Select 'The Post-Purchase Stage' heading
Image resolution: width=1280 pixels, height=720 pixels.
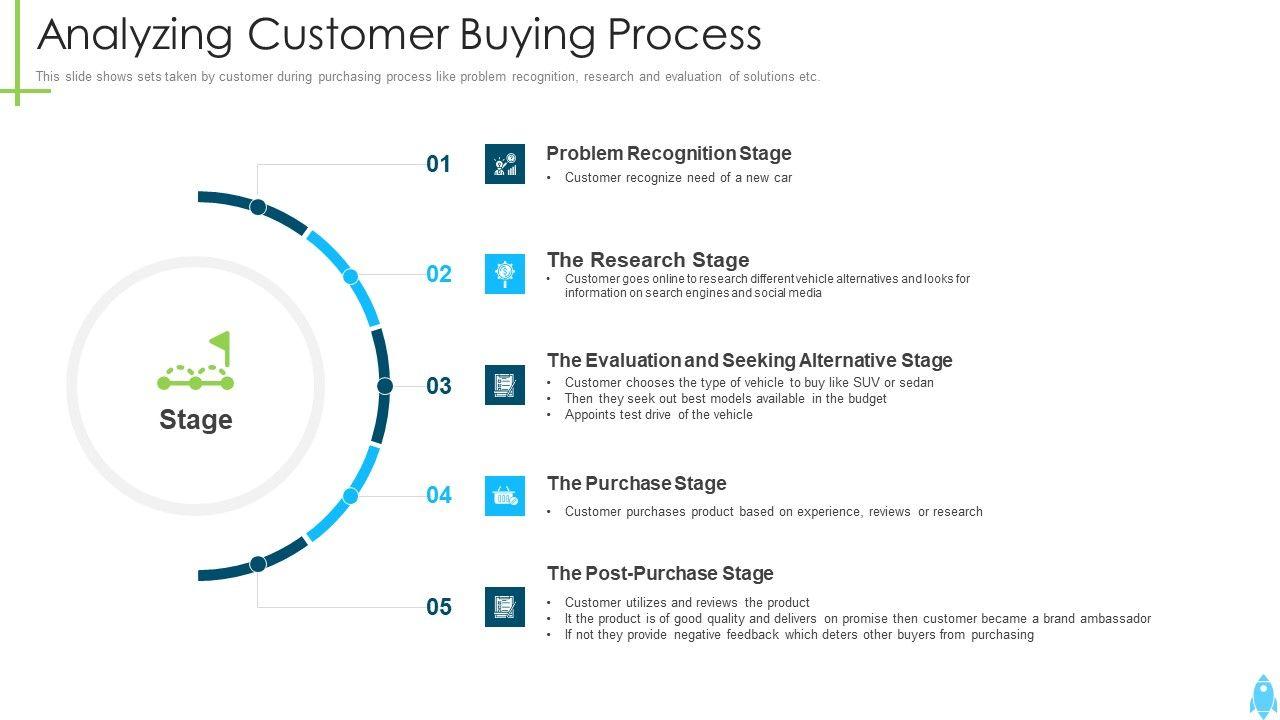click(660, 573)
